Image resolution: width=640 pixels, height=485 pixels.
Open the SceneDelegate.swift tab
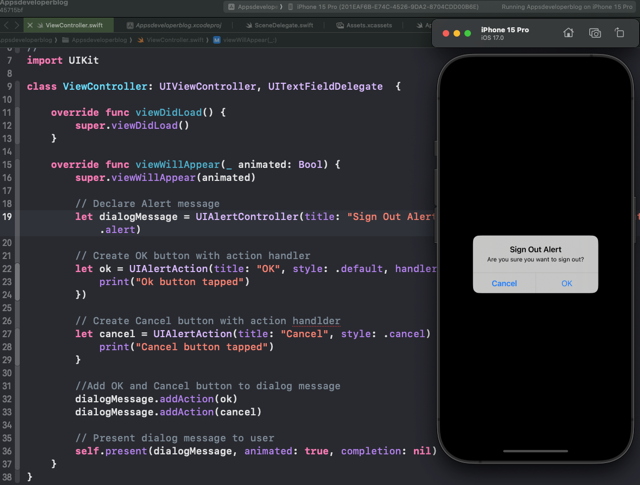point(280,25)
